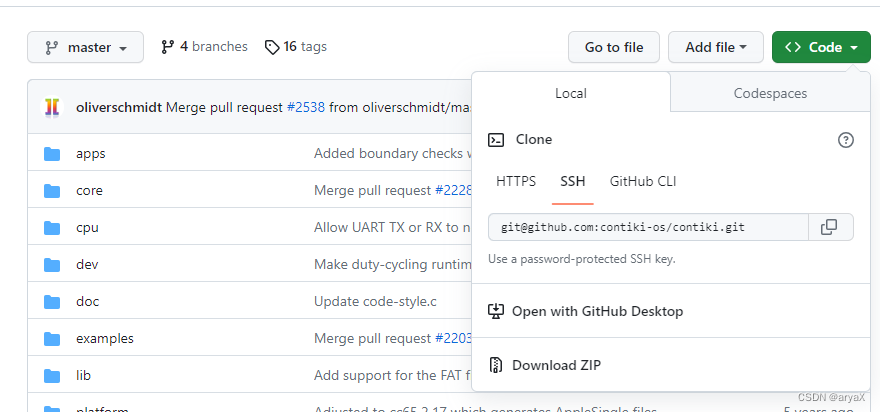Expand the Add file dropdown
Image resolution: width=880 pixels, height=412 pixels.
point(716,47)
